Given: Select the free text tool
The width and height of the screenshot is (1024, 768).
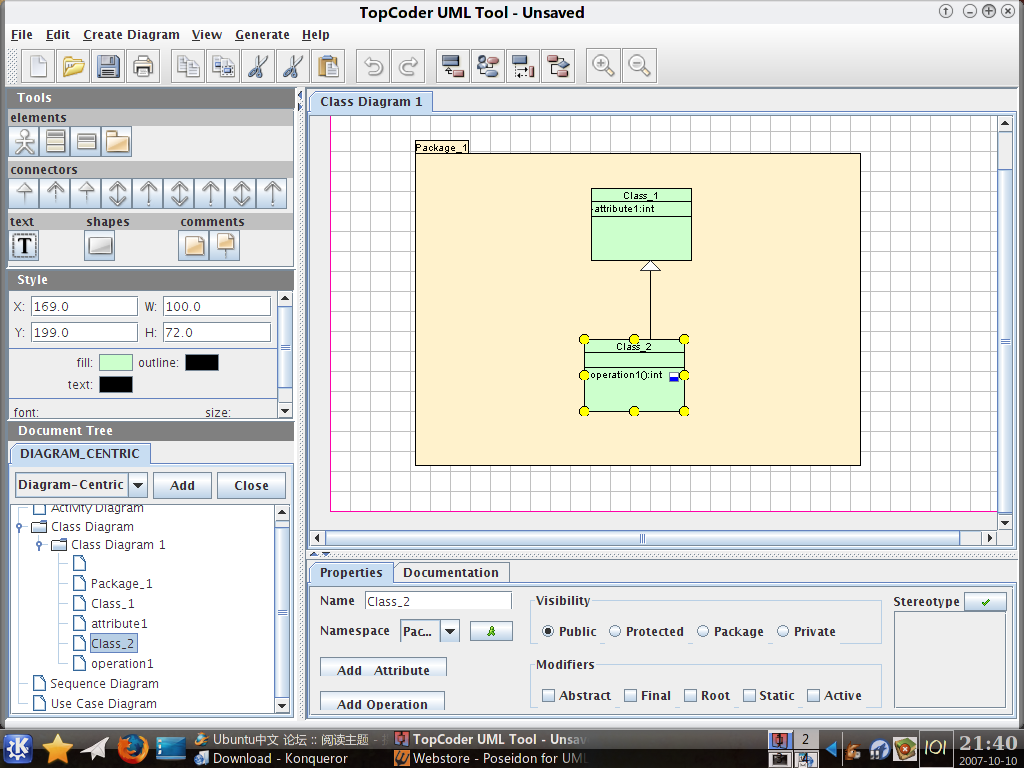Looking at the screenshot, I should click(x=25, y=246).
